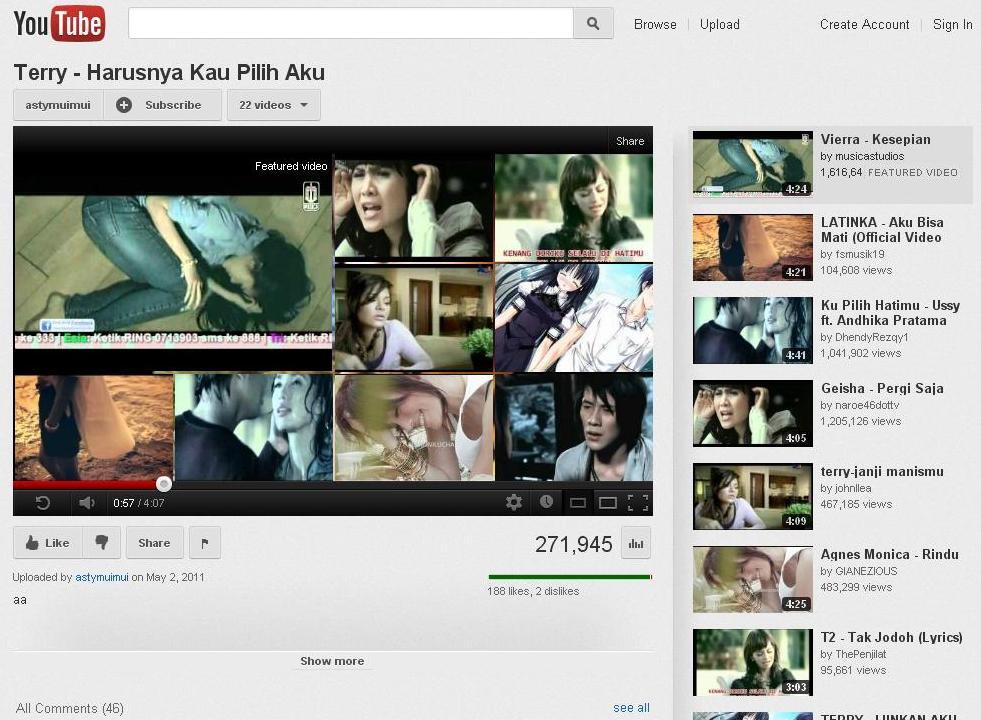Seek in the video progress bar
Viewport: 981px width, 720px height.
[333, 484]
